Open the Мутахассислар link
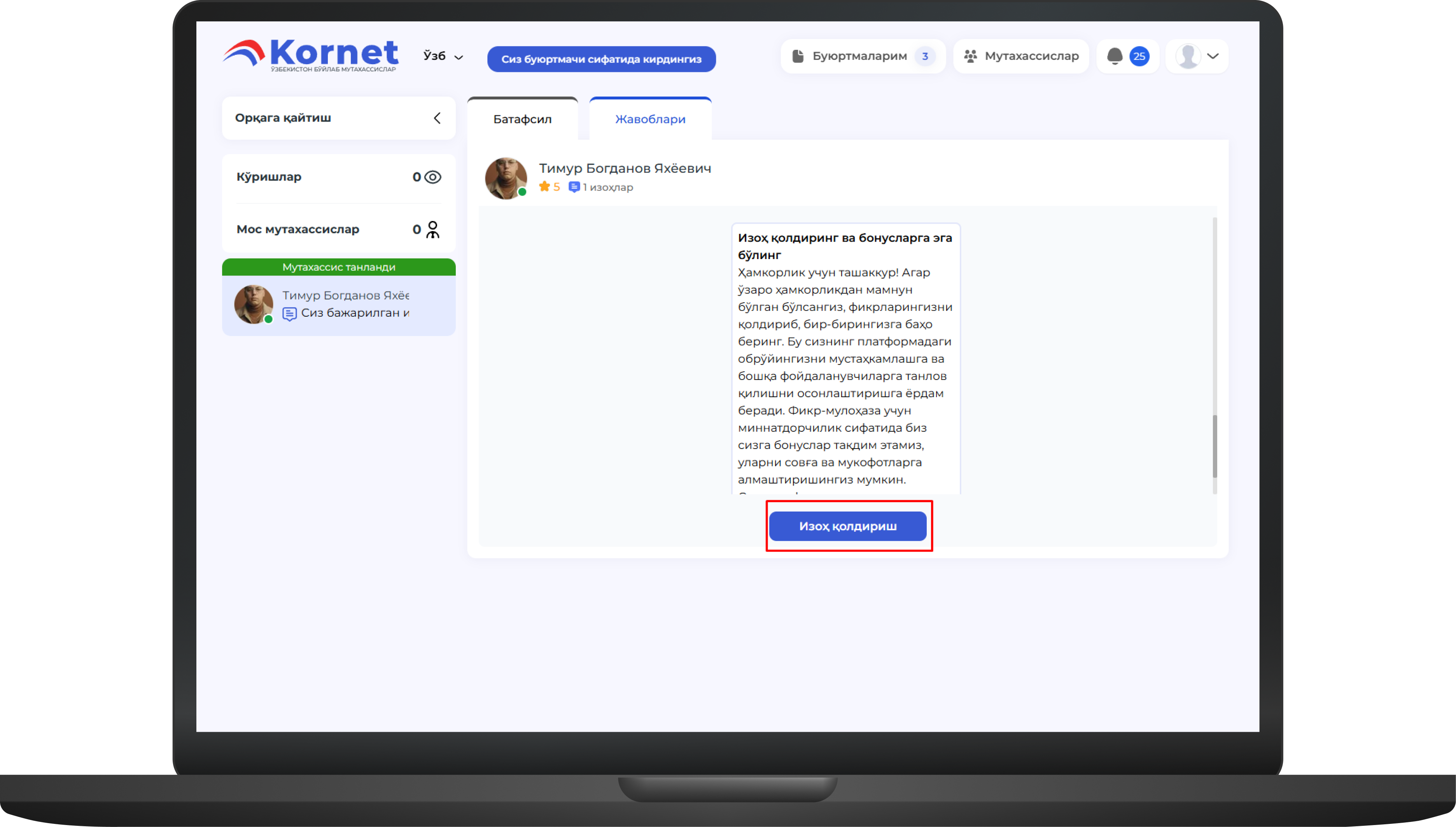Screen dimensions: 1456x827 (1020, 56)
